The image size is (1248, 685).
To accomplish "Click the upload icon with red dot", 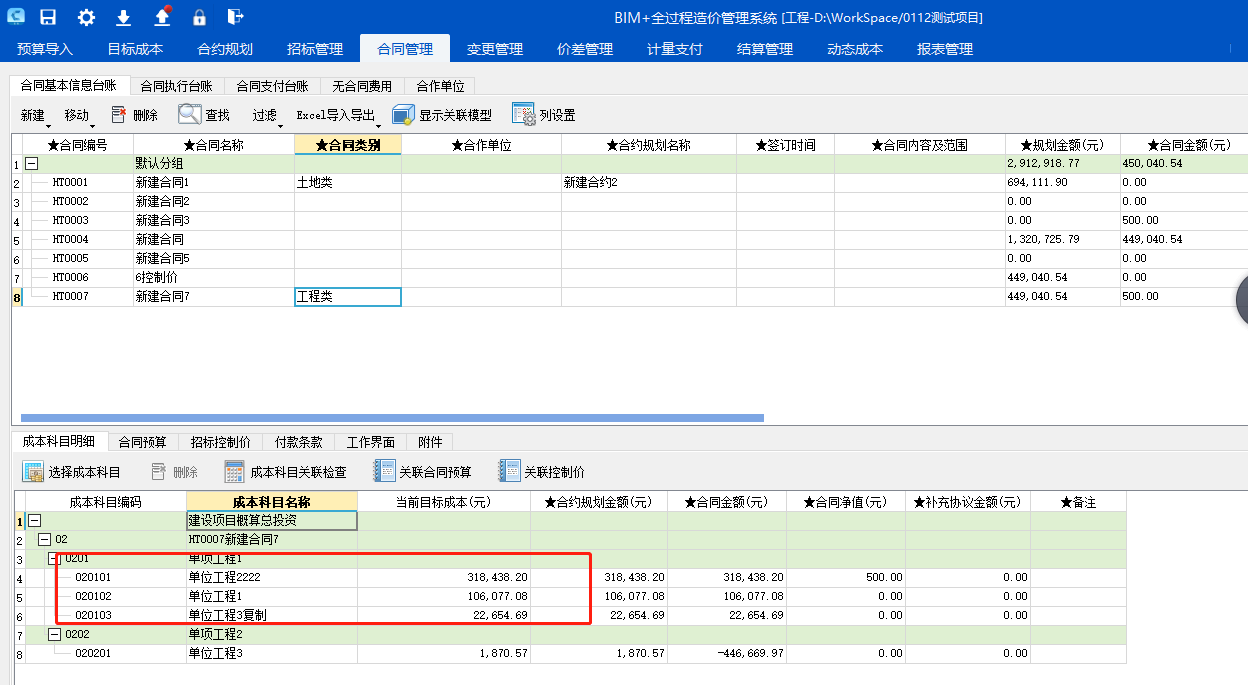I will [x=162, y=16].
